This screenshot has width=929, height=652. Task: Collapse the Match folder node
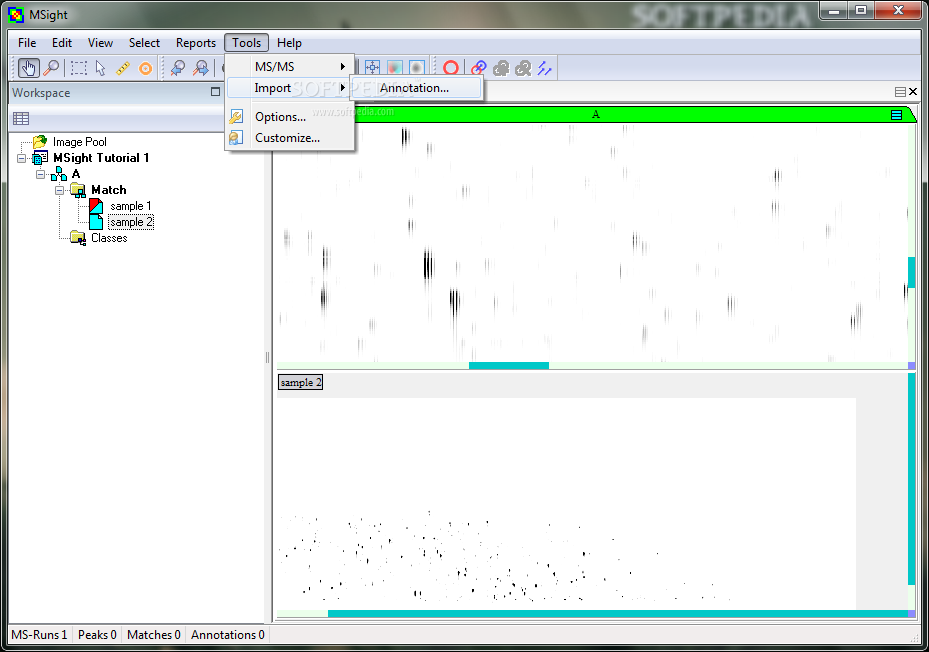59,190
